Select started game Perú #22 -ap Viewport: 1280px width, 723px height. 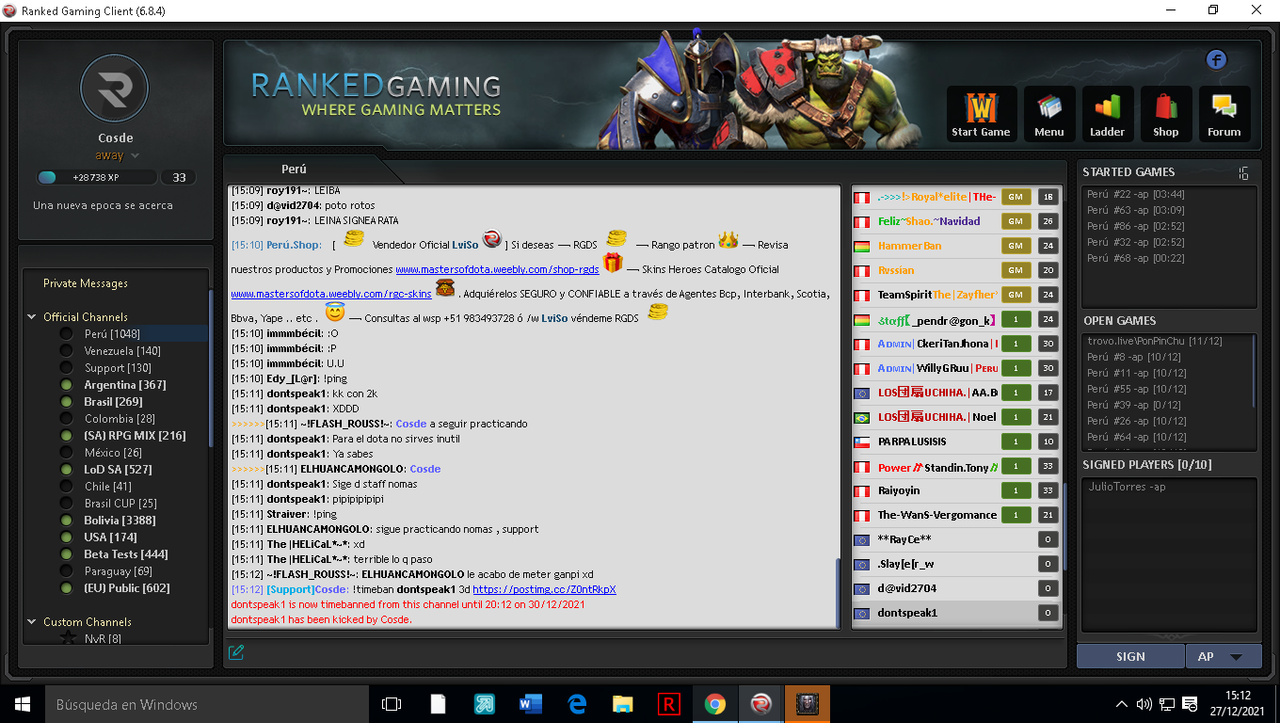[x=1135, y=194]
